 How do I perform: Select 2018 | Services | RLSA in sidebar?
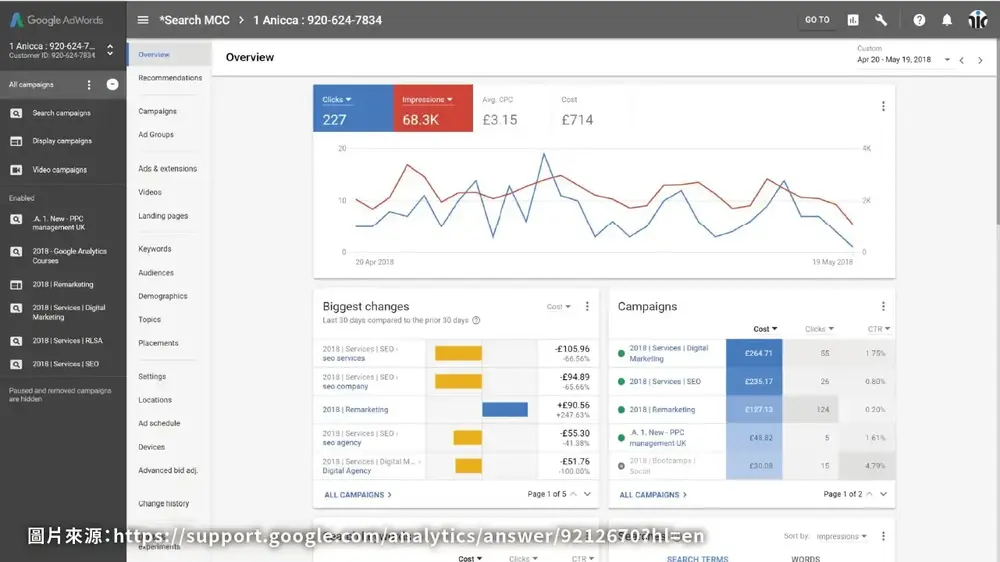click(67, 341)
